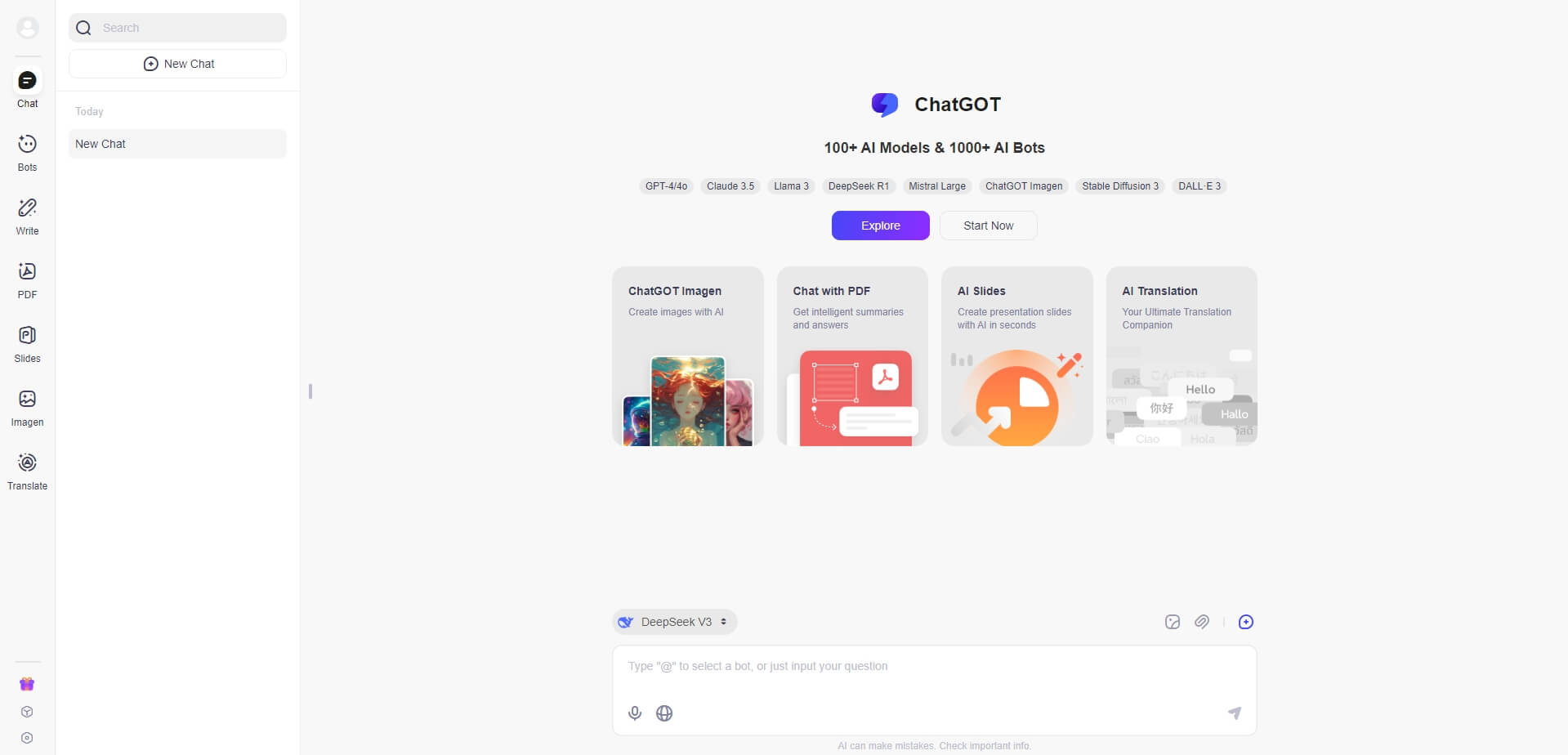Click the image generation icon above input
This screenshot has width=1568, height=755.
[x=1173, y=622]
